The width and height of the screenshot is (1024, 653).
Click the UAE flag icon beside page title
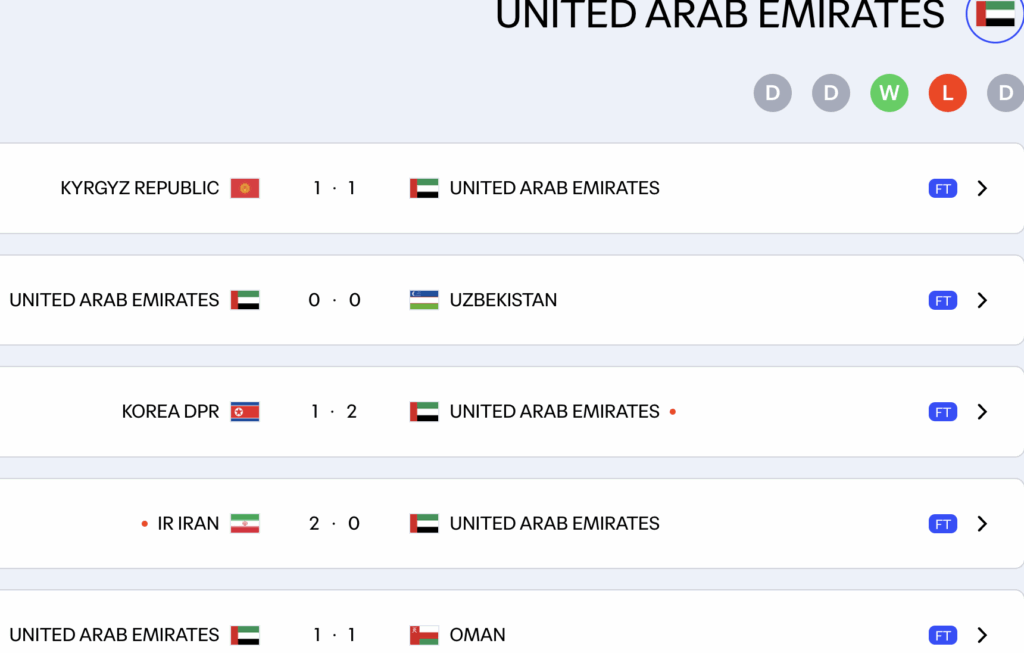(x=995, y=14)
